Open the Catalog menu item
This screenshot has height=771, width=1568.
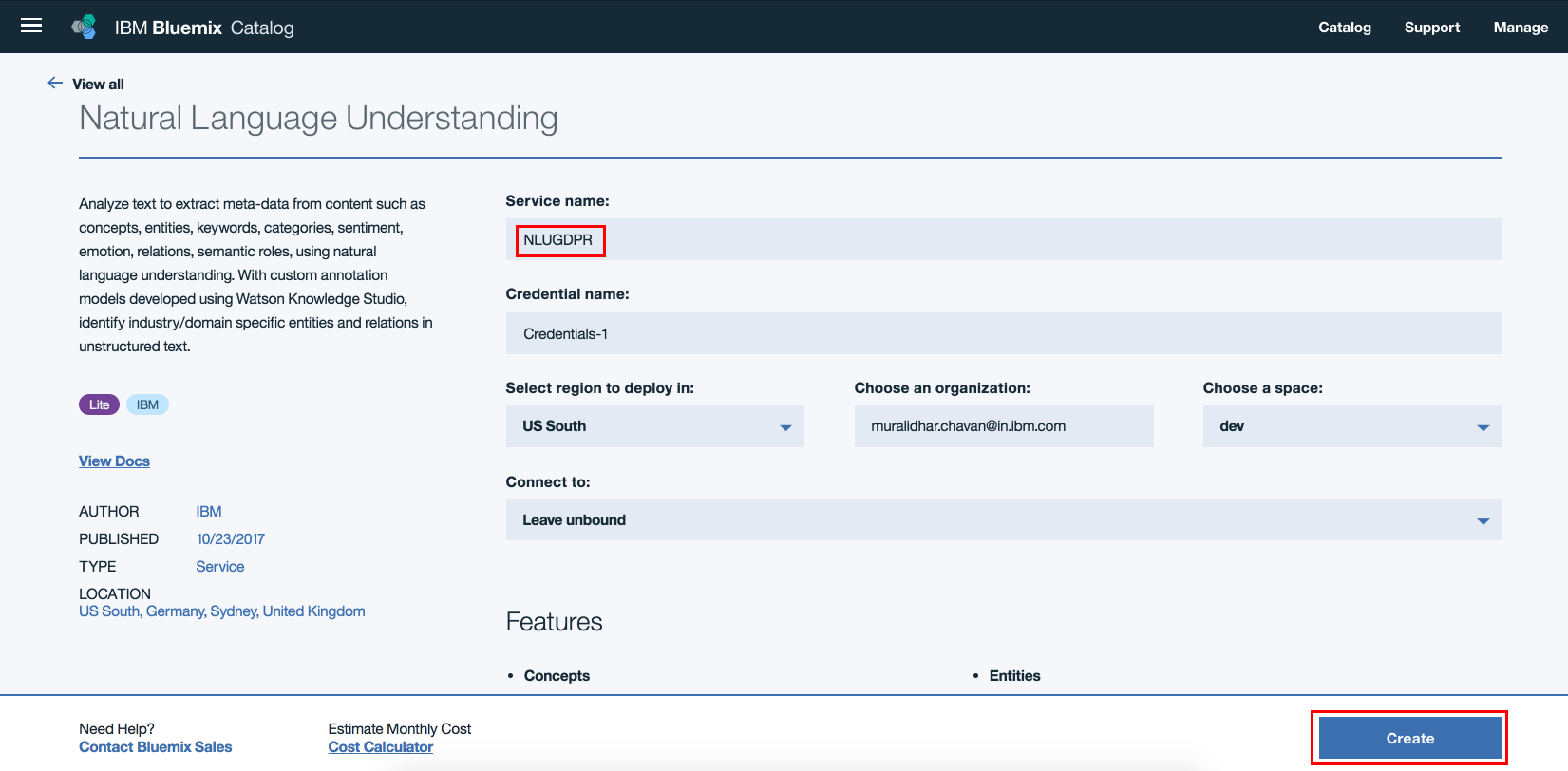coord(1345,28)
